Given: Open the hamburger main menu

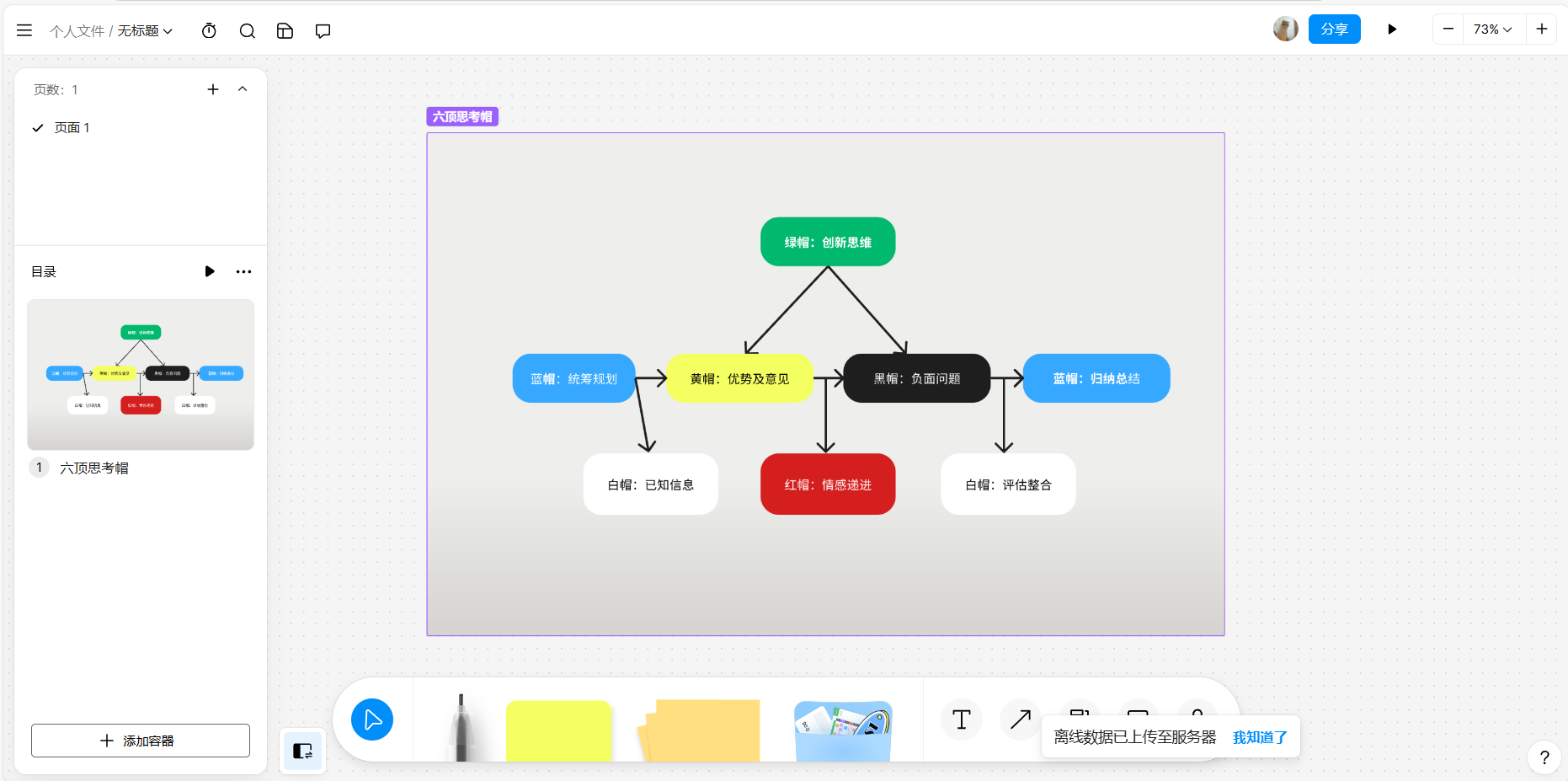Looking at the screenshot, I should [24, 30].
